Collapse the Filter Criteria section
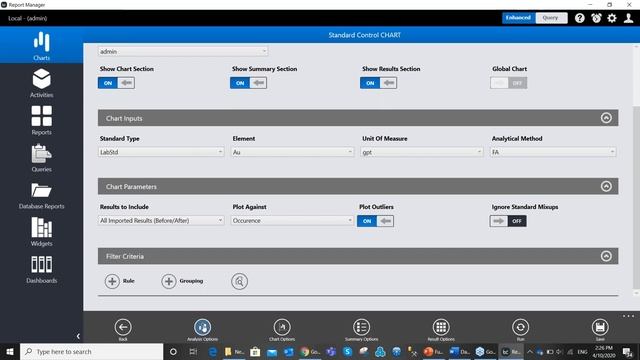 [606, 256]
